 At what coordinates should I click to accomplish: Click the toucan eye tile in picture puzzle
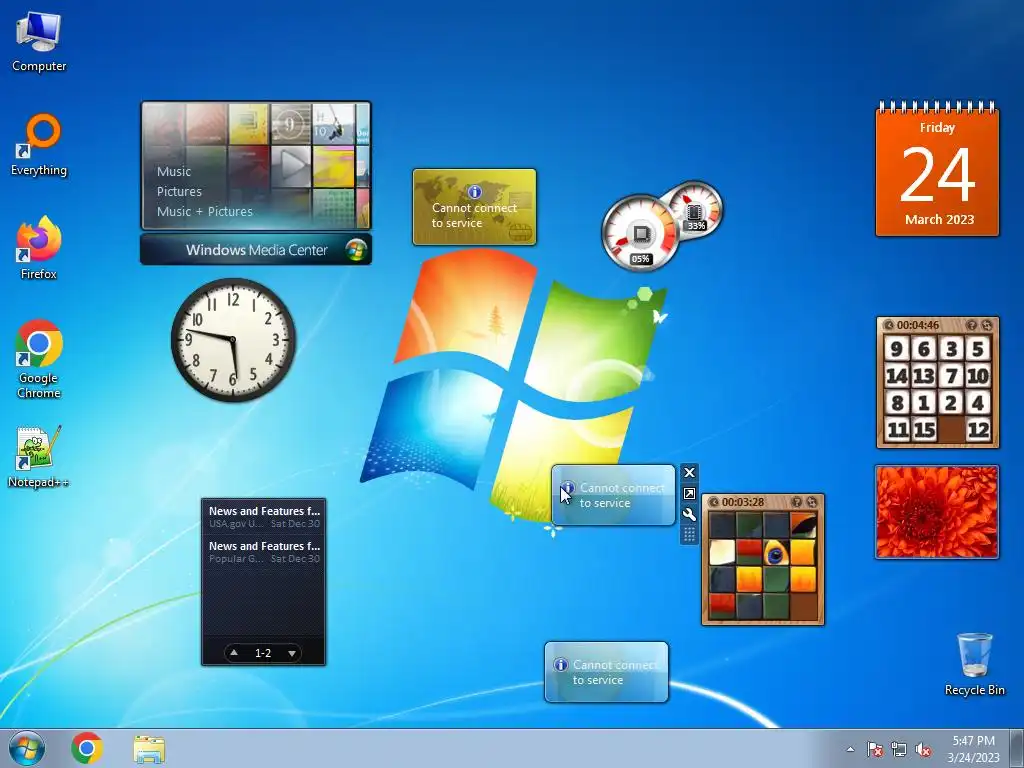point(775,553)
